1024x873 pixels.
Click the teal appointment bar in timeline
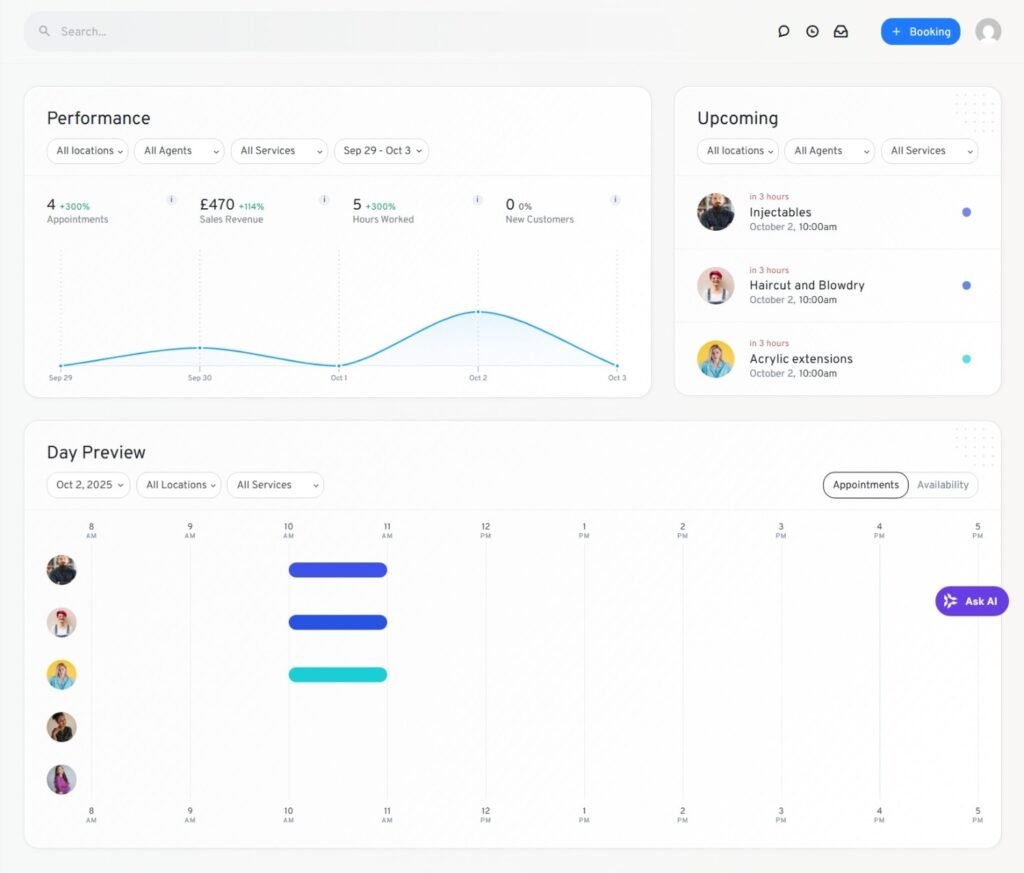click(x=338, y=675)
